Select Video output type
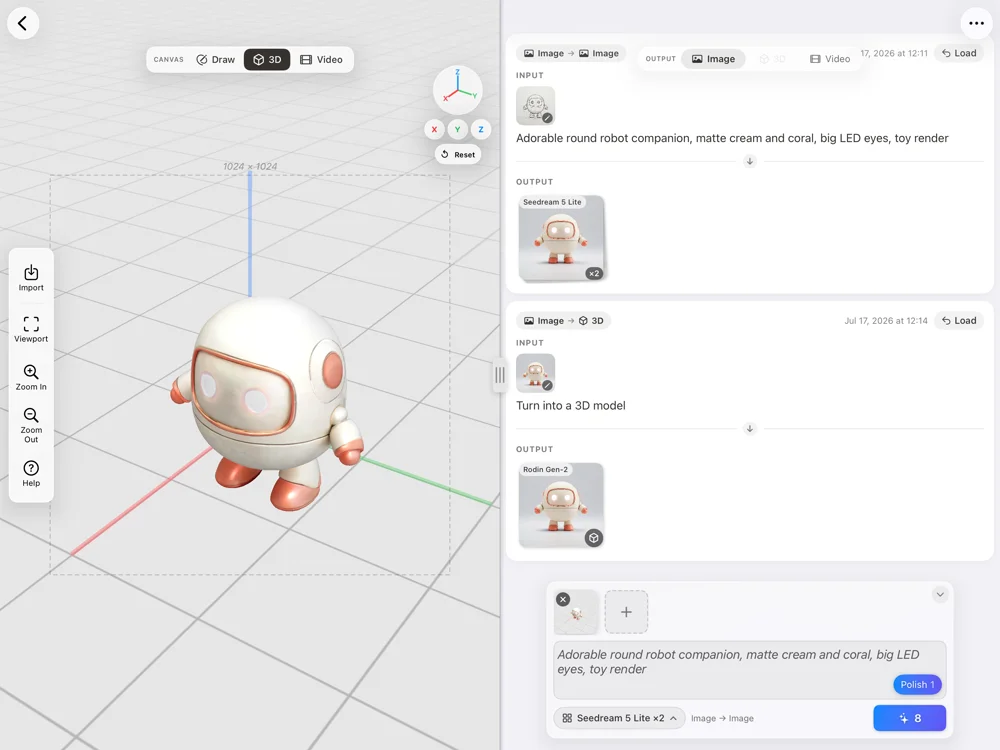Viewport: 1000px width, 750px height. [x=830, y=59]
